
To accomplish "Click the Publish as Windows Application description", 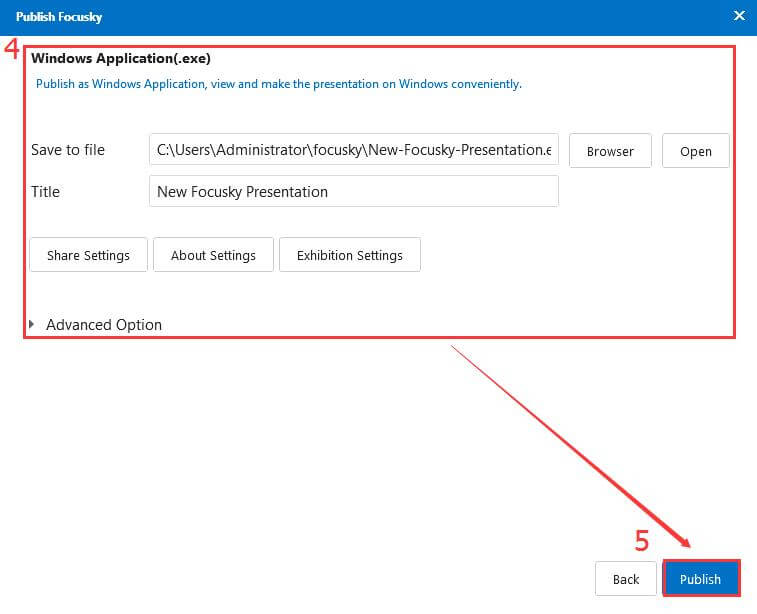I will click(279, 84).
